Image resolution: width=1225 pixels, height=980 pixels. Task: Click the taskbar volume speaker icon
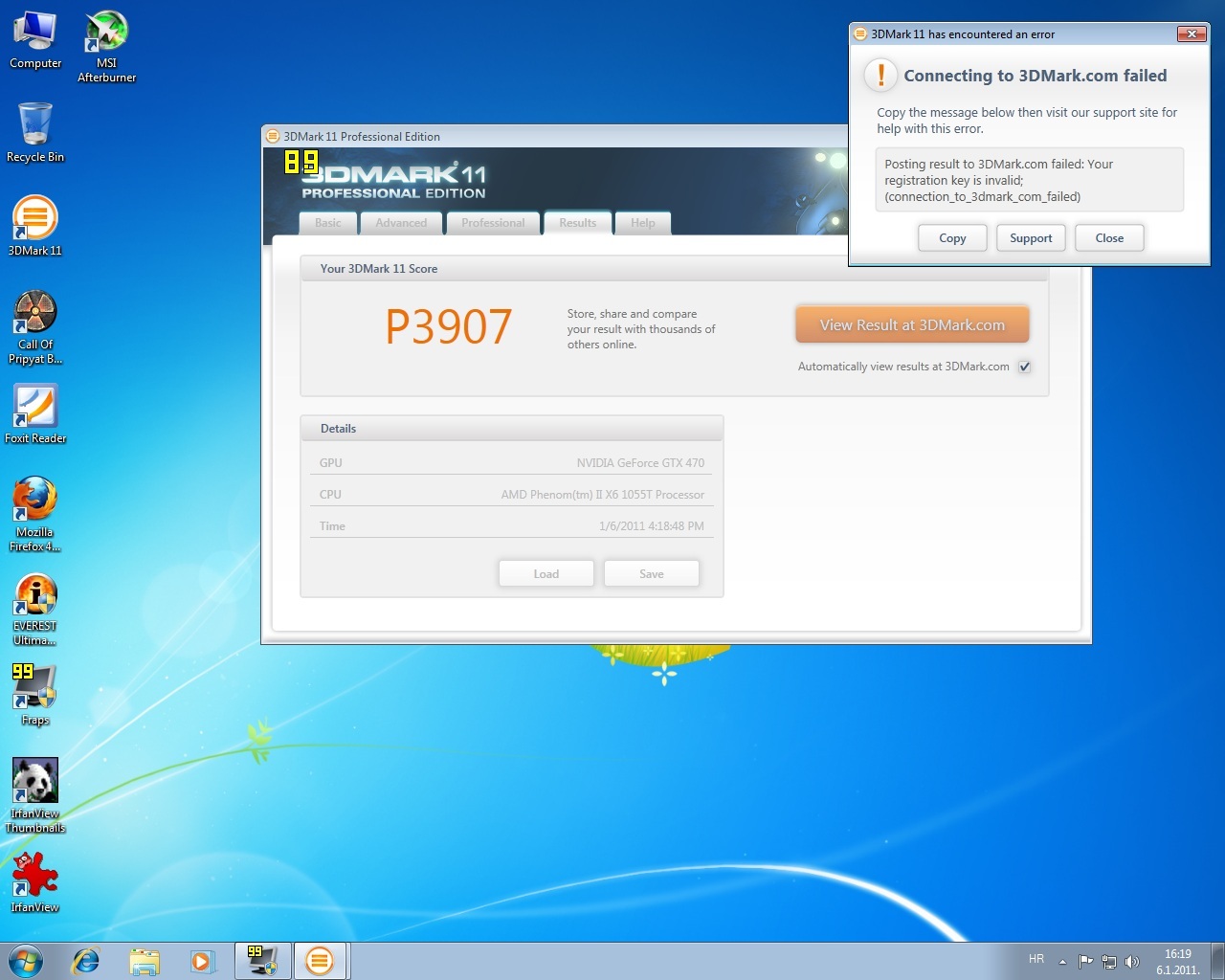pyautogui.click(x=1132, y=962)
